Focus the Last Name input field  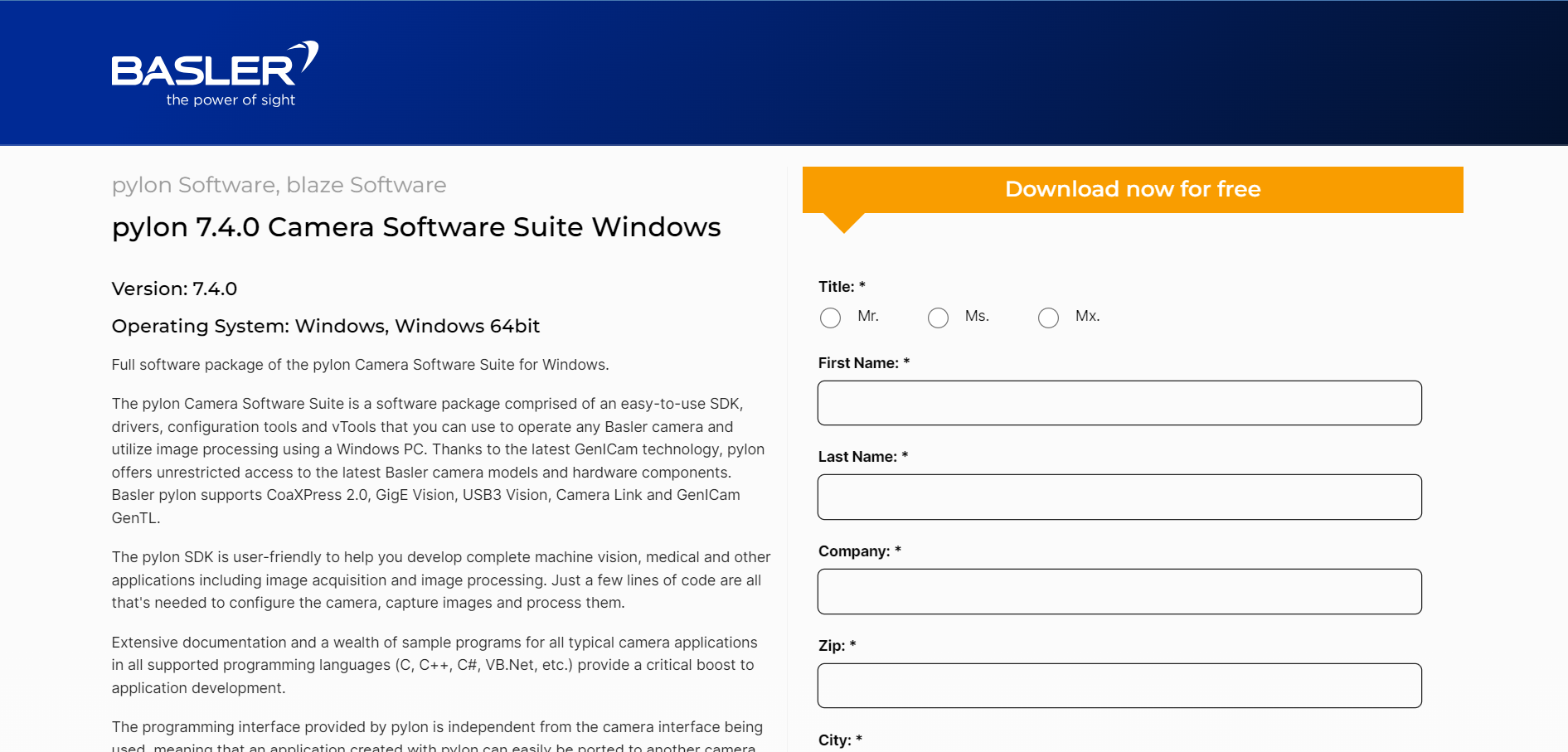[1119, 497]
